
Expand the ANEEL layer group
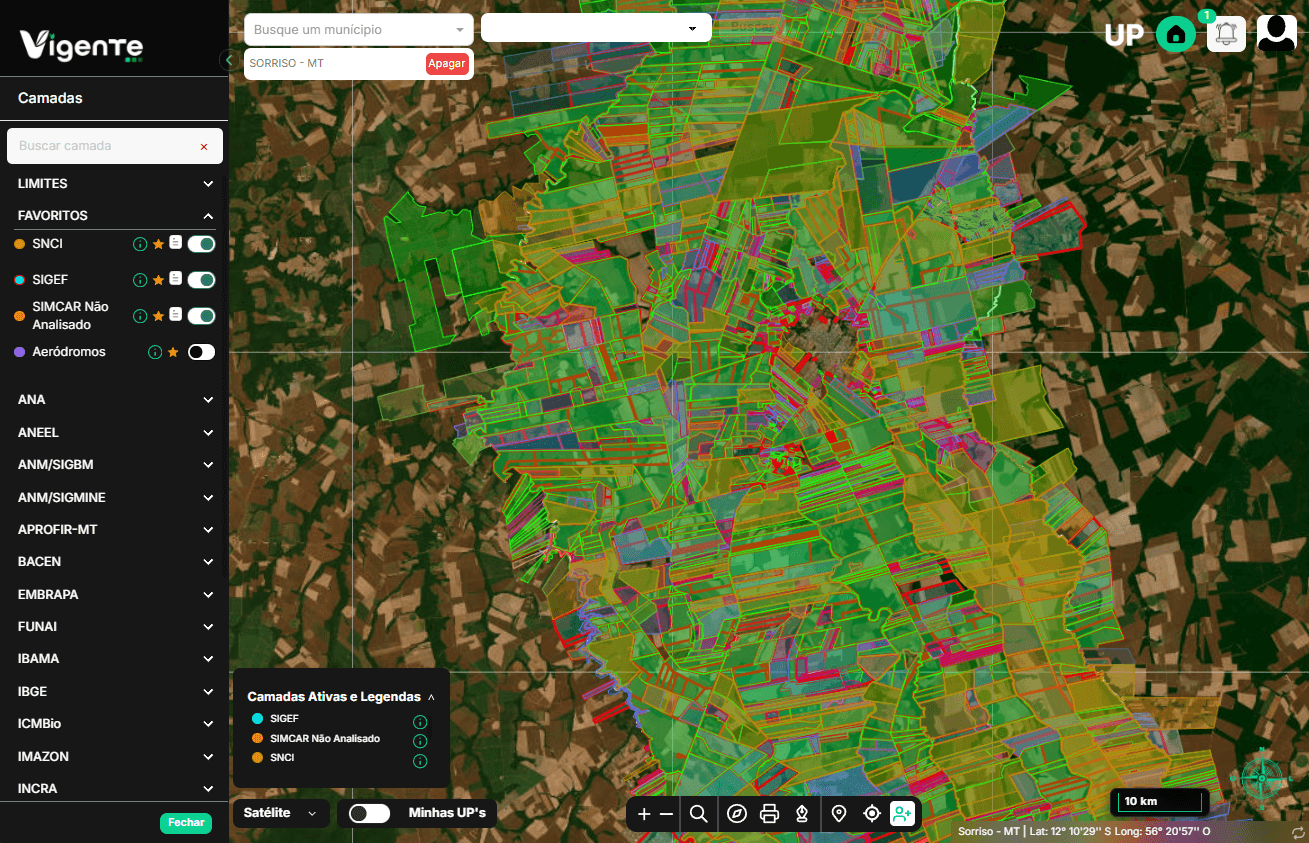(x=114, y=433)
